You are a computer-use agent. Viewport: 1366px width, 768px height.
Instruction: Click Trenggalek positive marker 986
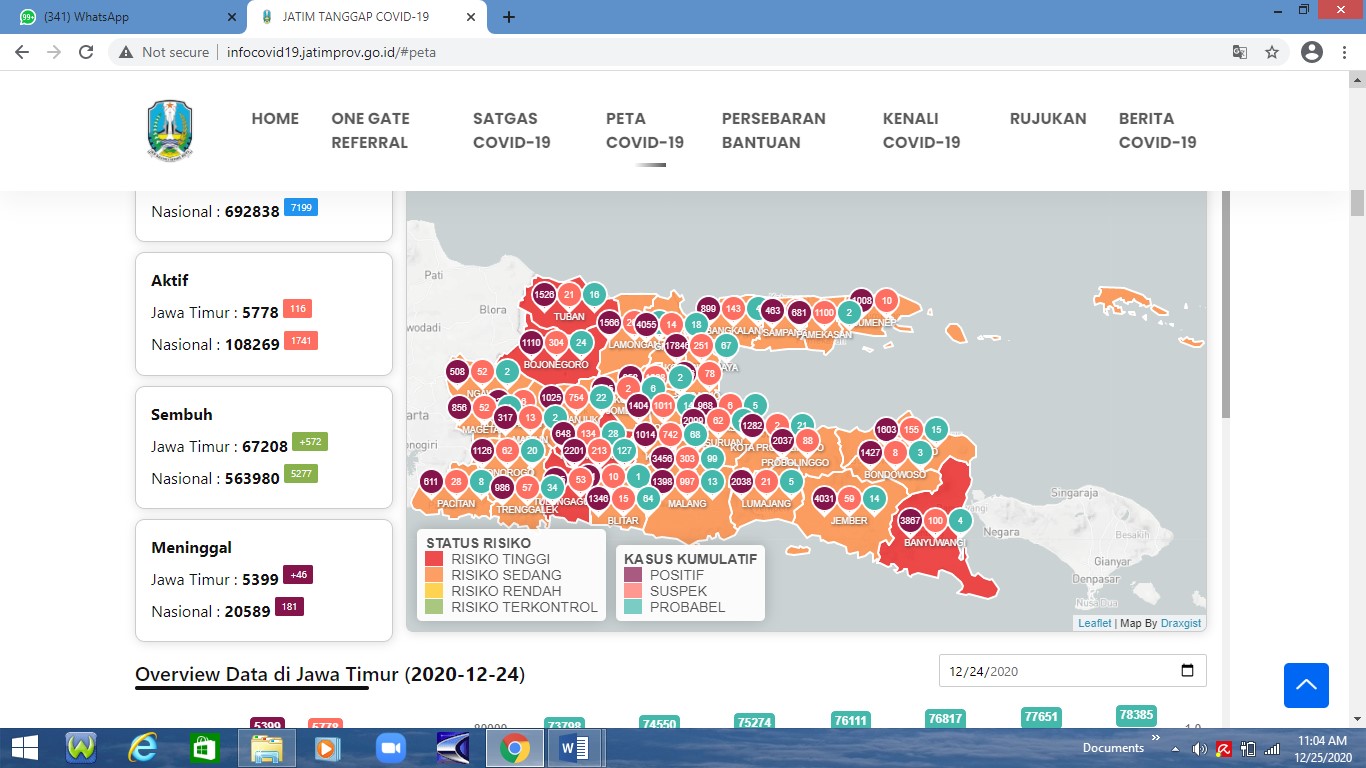point(503,487)
